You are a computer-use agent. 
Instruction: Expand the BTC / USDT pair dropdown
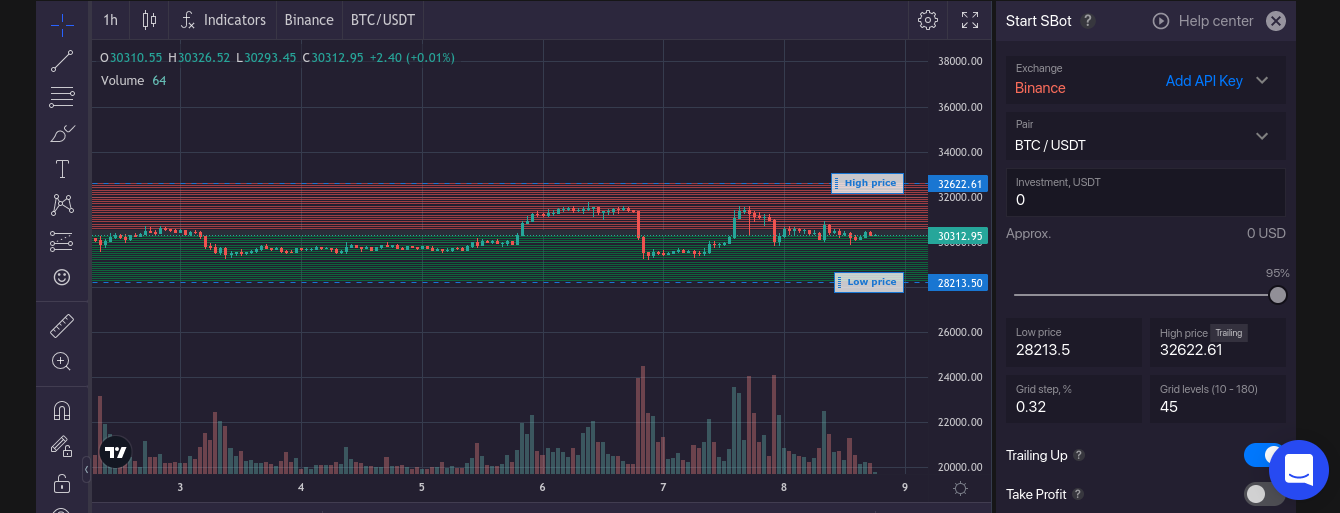[1262, 136]
